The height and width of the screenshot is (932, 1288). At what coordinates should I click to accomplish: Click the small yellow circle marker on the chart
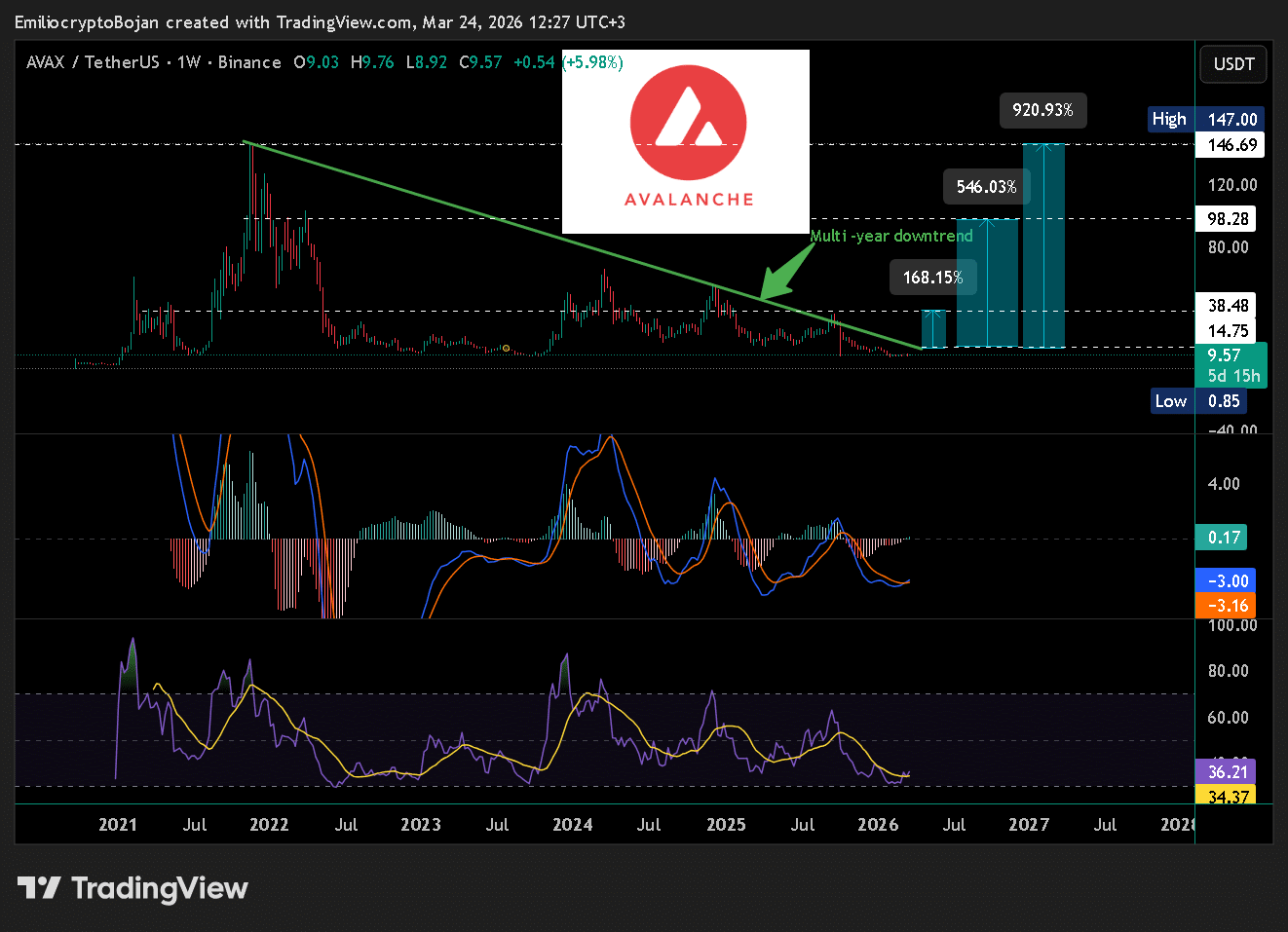coord(507,348)
